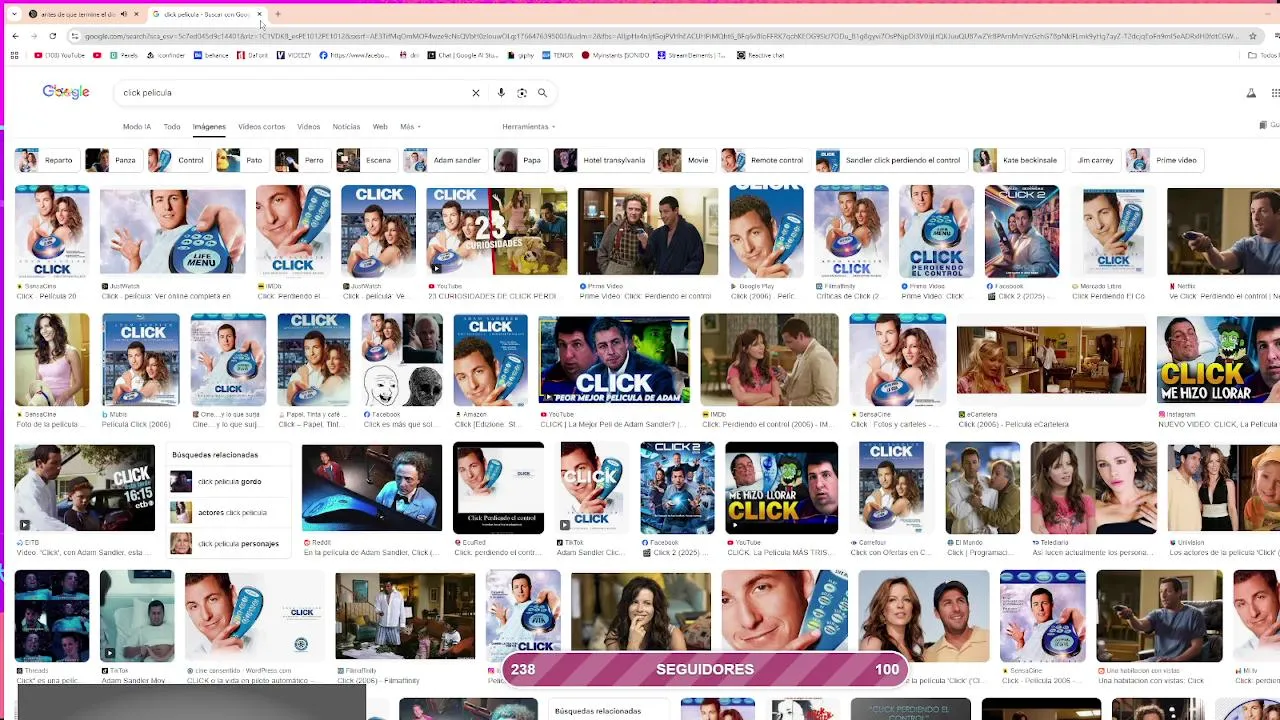Mute the tab playing audio via speaker icon
Viewport: 1280px width, 720px height.
tap(123, 14)
